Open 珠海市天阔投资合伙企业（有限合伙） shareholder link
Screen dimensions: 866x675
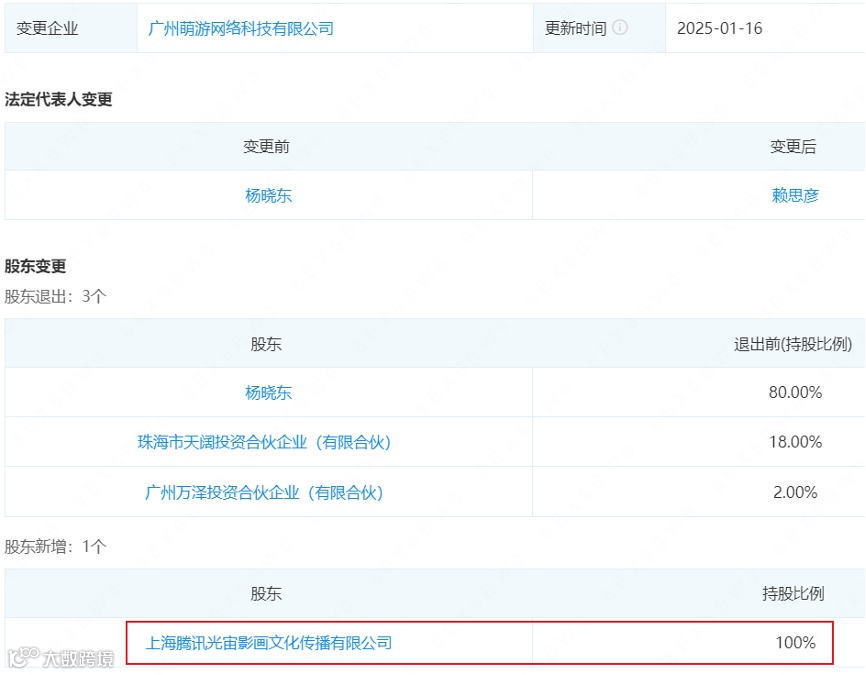tap(264, 442)
